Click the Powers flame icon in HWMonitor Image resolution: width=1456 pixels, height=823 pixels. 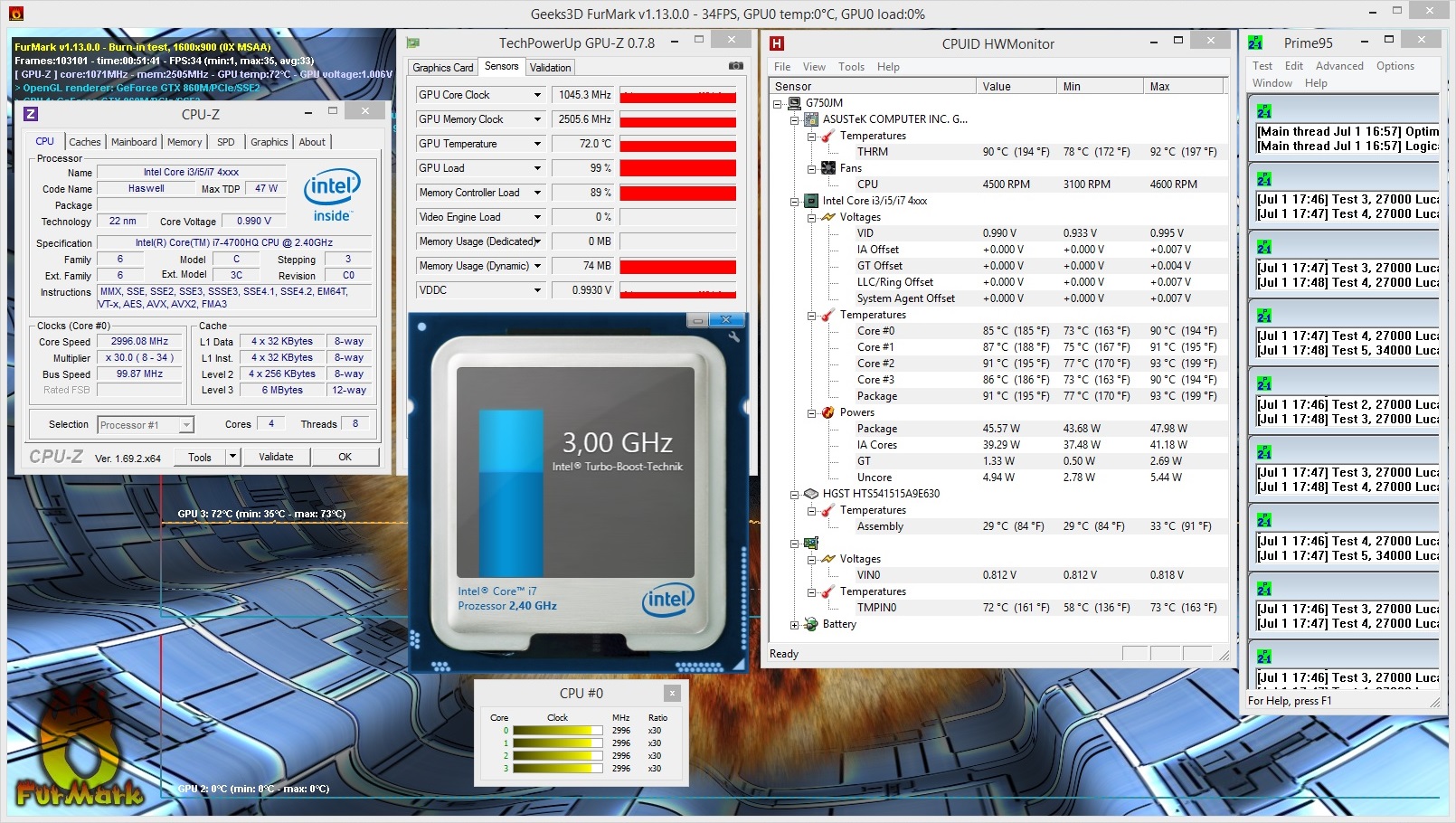(828, 412)
